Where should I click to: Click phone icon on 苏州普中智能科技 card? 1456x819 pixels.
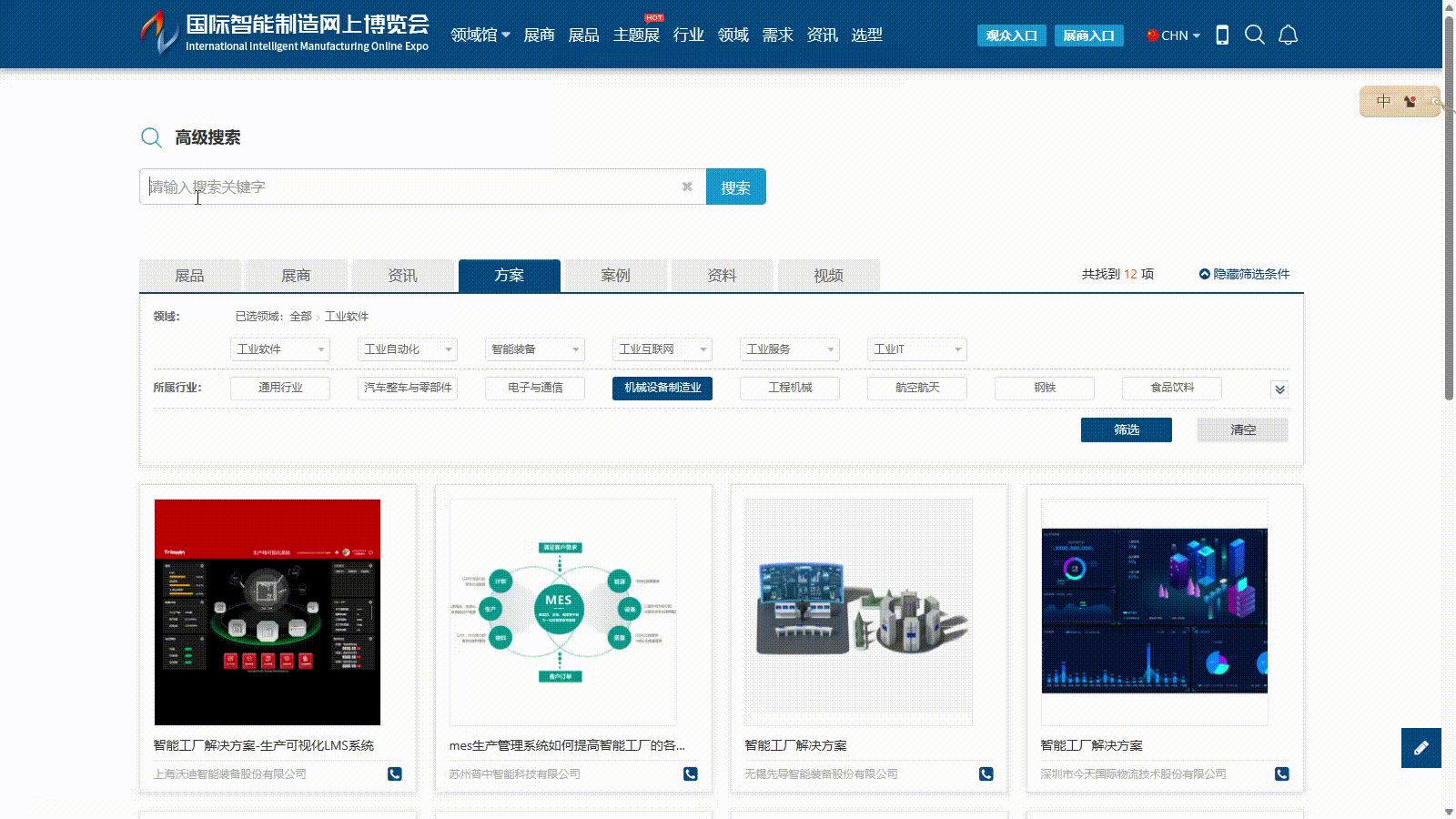pyautogui.click(x=691, y=773)
